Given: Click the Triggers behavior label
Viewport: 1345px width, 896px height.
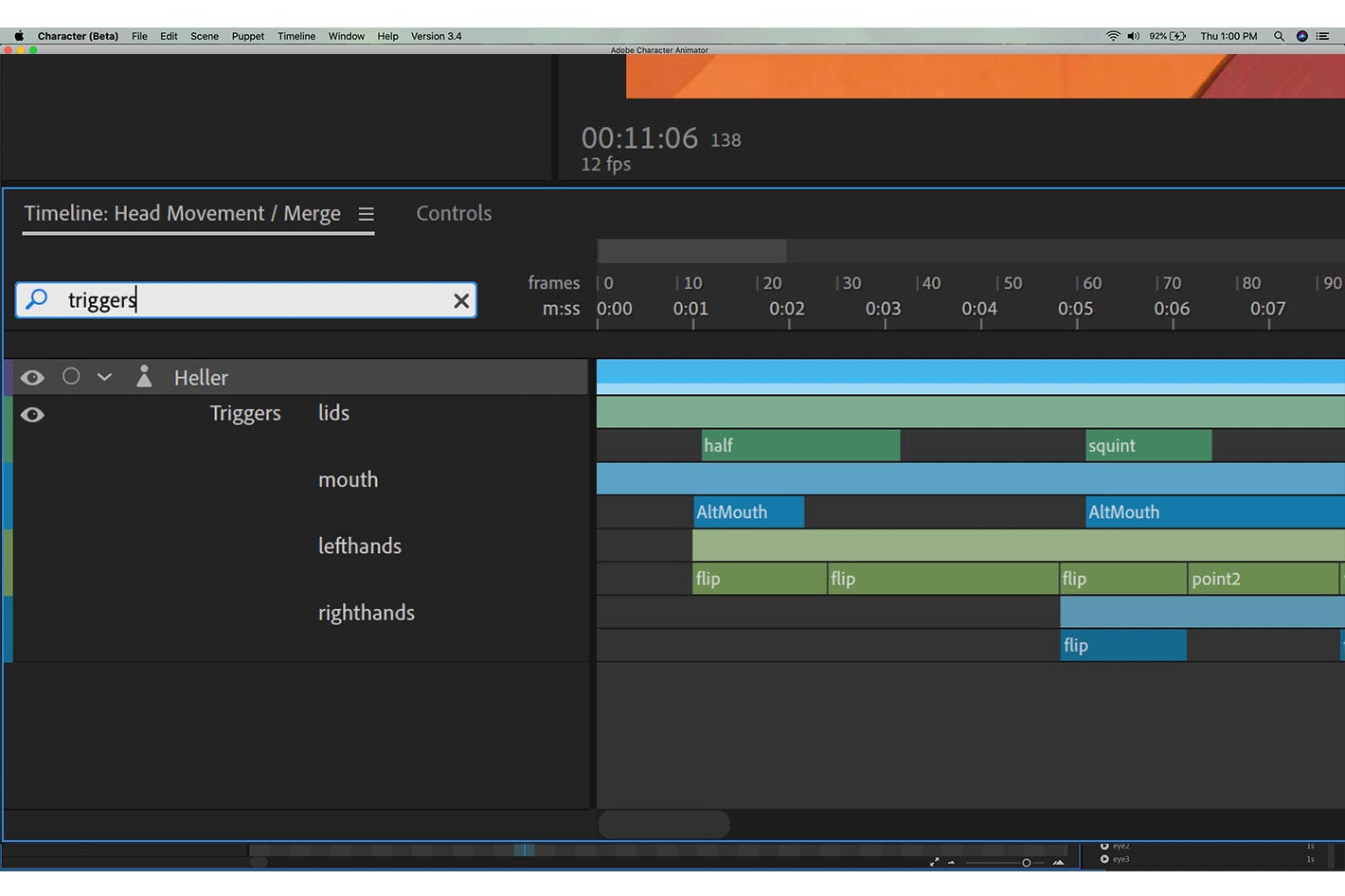Looking at the screenshot, I should tap(245, 414).
